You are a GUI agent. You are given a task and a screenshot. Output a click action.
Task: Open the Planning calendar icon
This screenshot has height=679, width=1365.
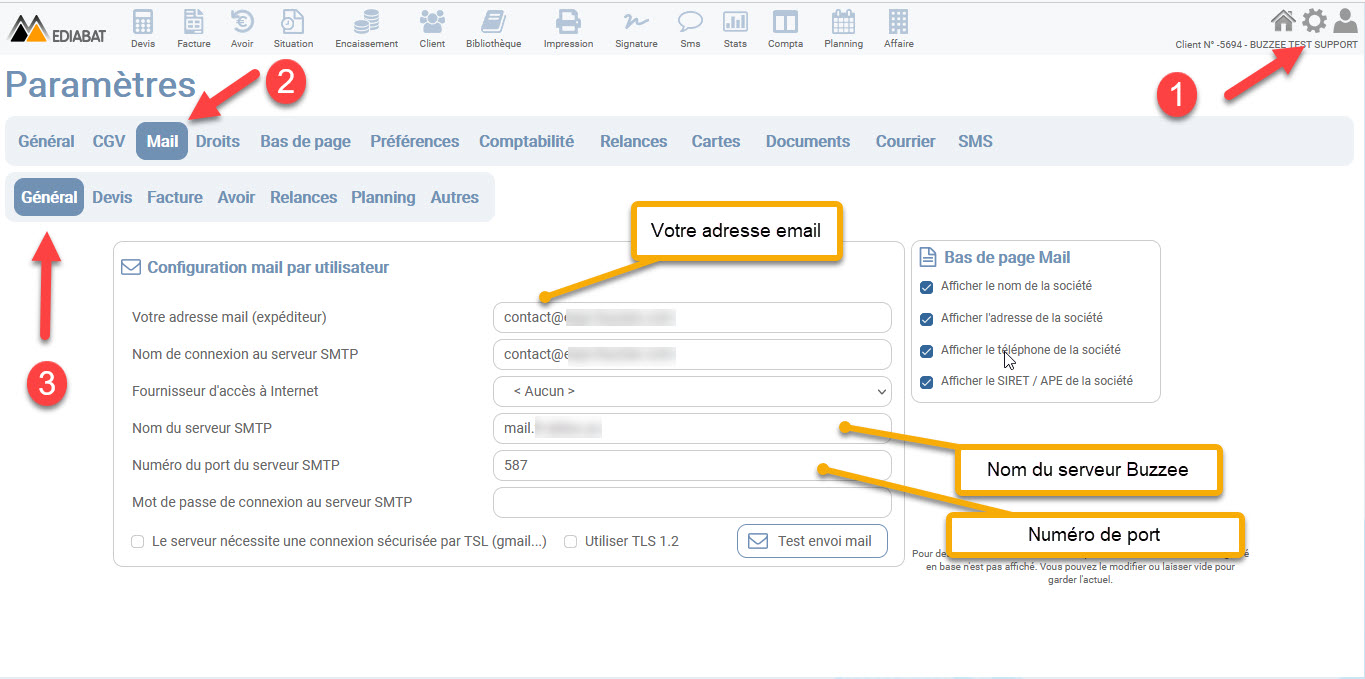click(x=843, y=22)
